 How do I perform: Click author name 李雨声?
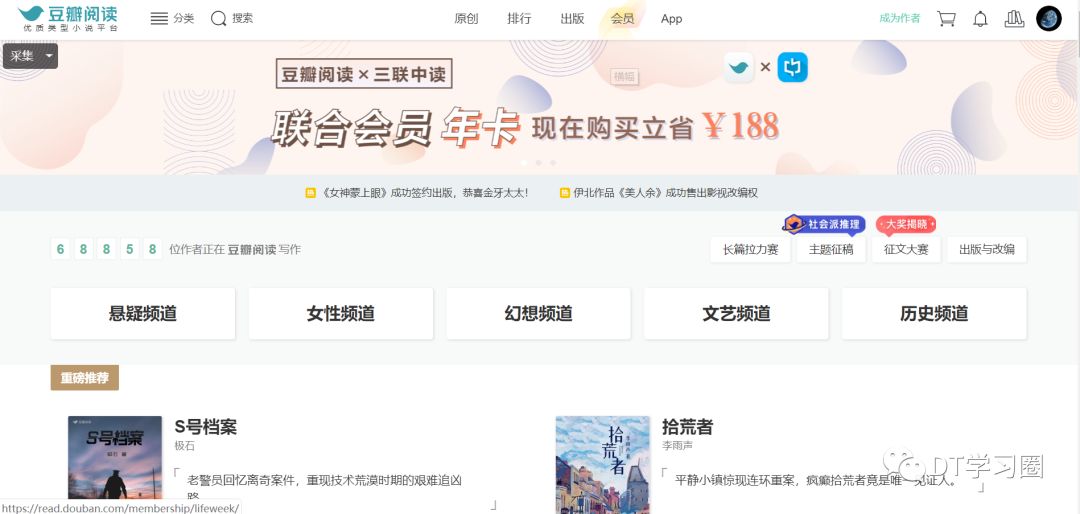677,446
